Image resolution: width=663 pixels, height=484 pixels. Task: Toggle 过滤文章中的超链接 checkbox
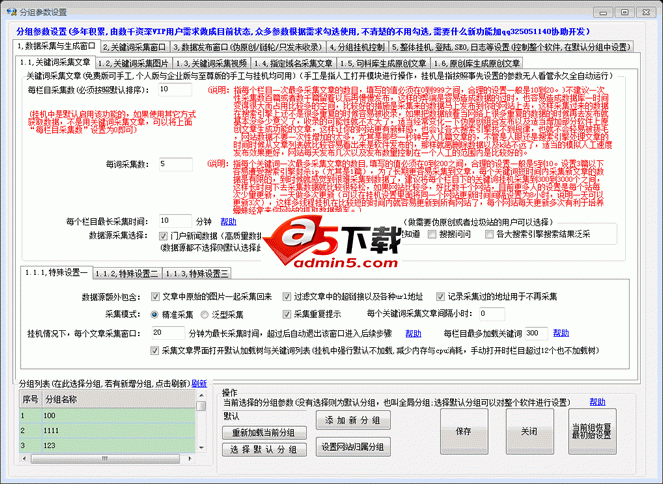[x=287, y=297]
